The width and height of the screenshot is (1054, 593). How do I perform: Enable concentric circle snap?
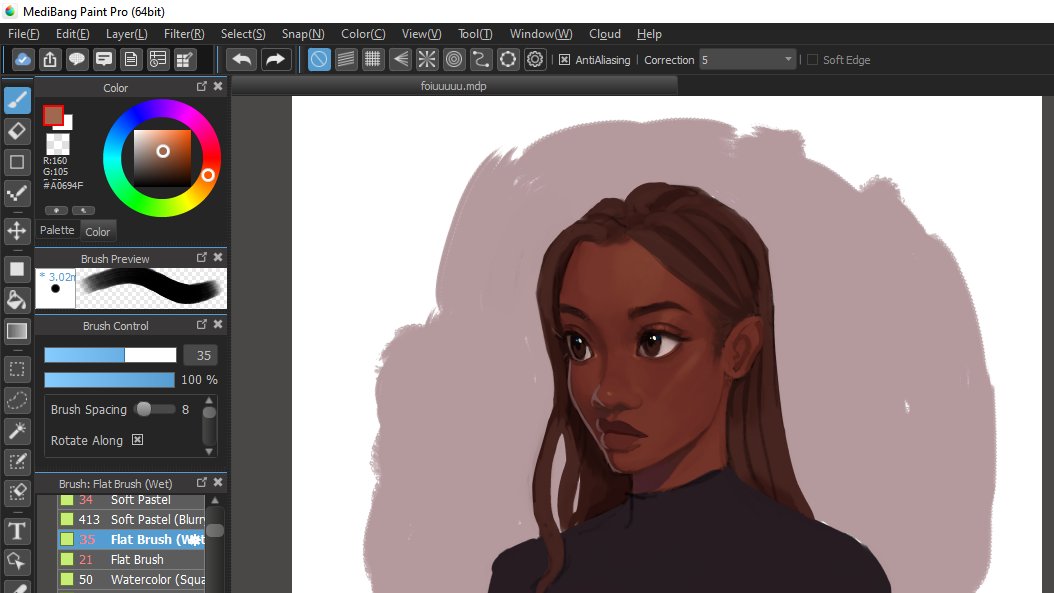tap(454, 60)
